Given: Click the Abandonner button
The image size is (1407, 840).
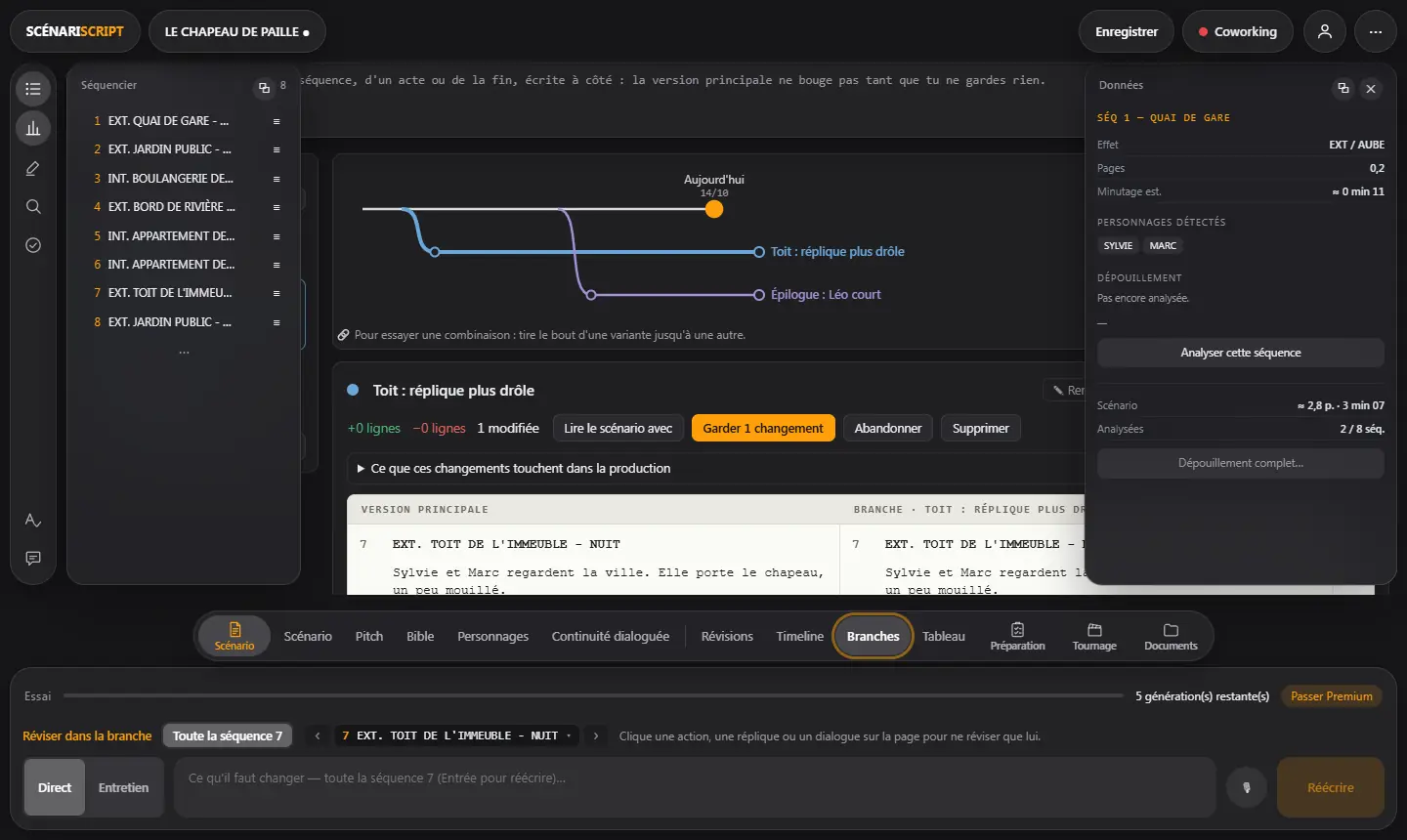Looking at the screenshot, I should 888,428.
